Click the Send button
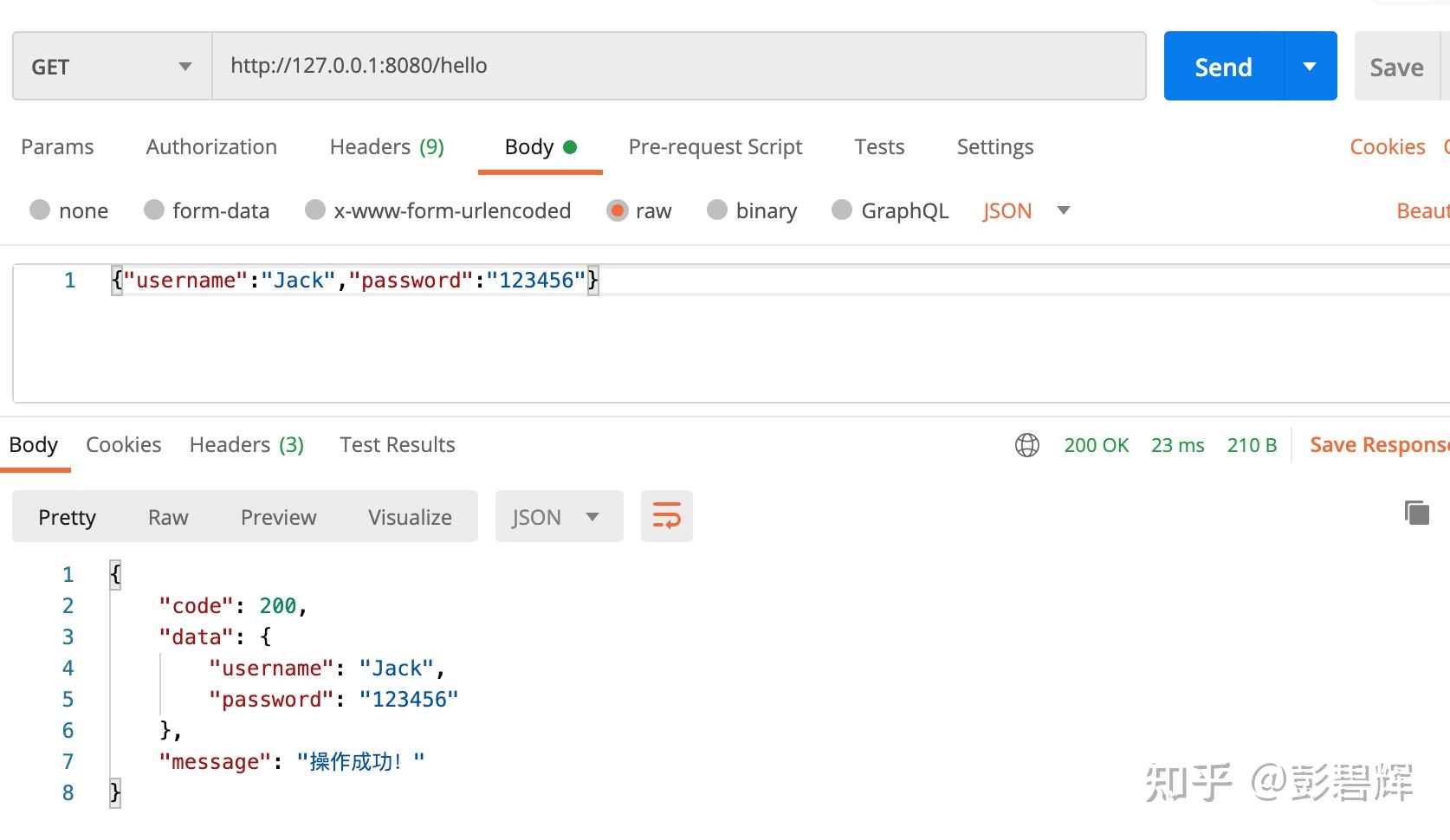The image size is (1450, 840). [1221, 66]
